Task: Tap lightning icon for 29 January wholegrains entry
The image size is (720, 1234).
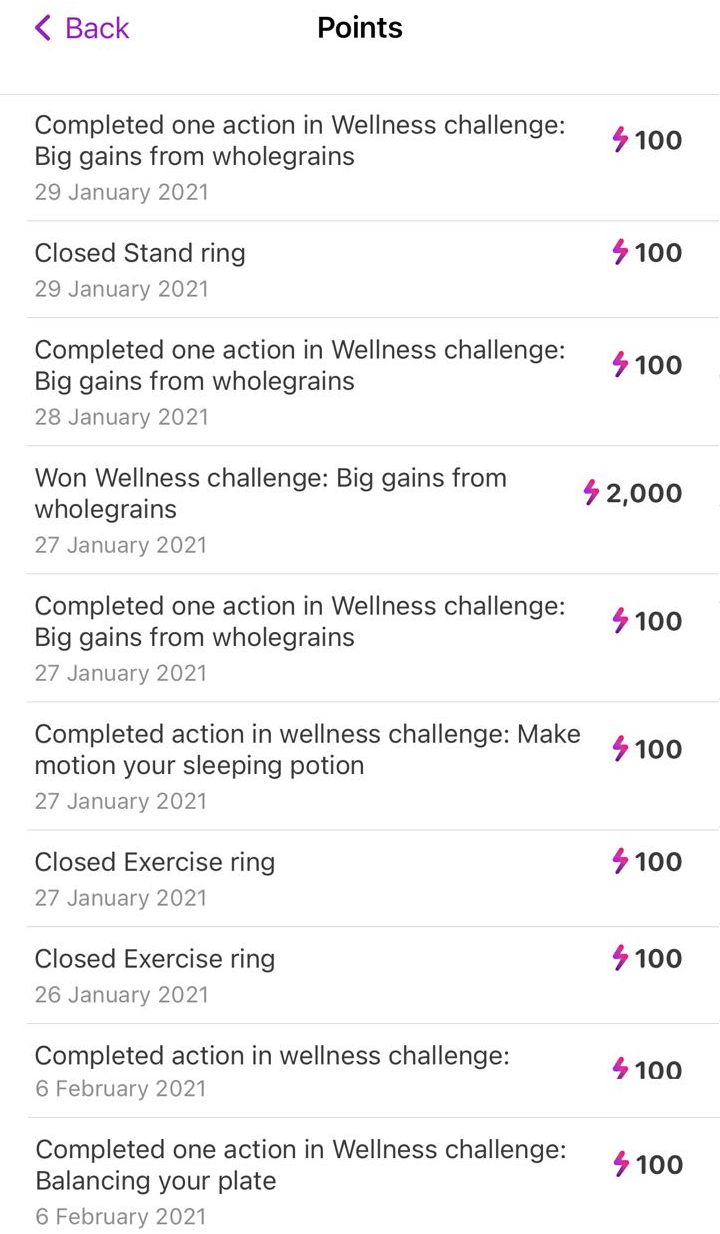Action: [620, 140]
